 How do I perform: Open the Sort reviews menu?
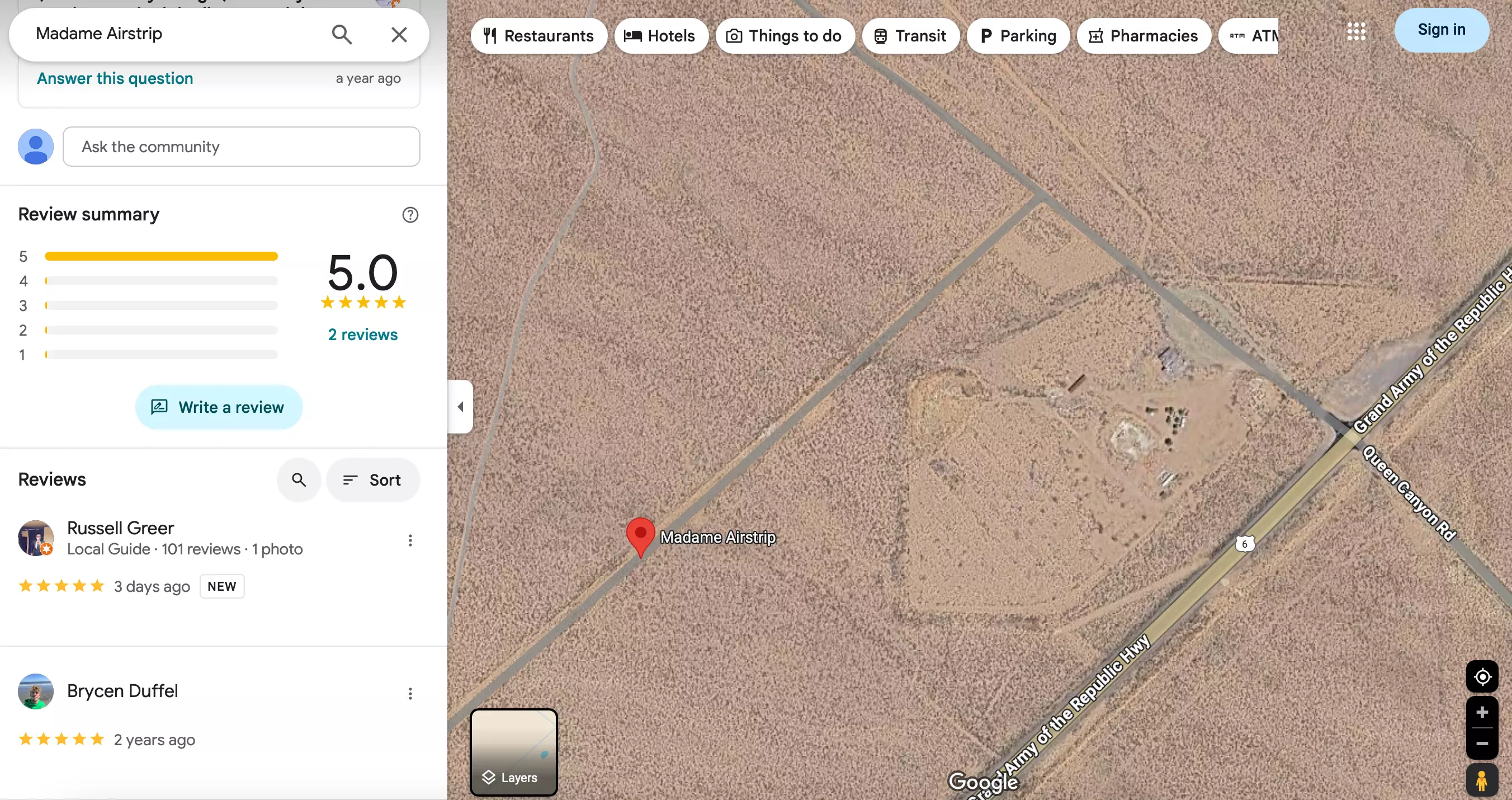[373, 480]
